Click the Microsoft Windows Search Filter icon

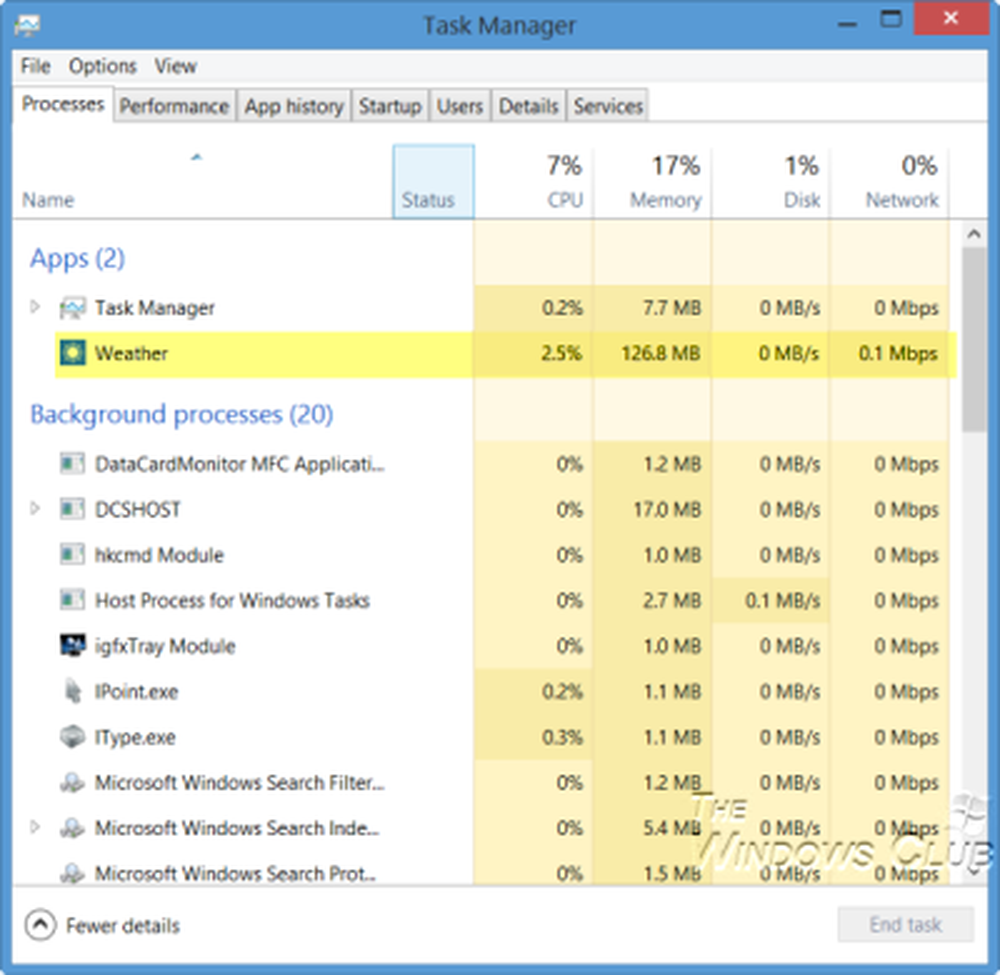coord(72,782)
